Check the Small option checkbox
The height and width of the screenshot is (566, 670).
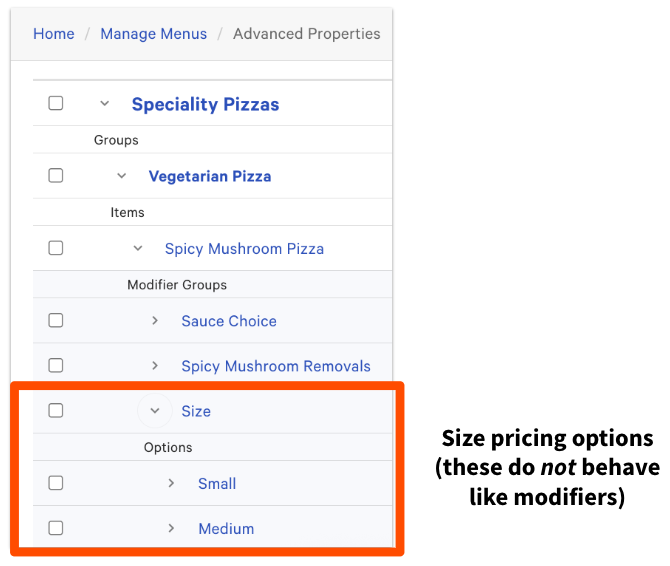pos(56,483)
